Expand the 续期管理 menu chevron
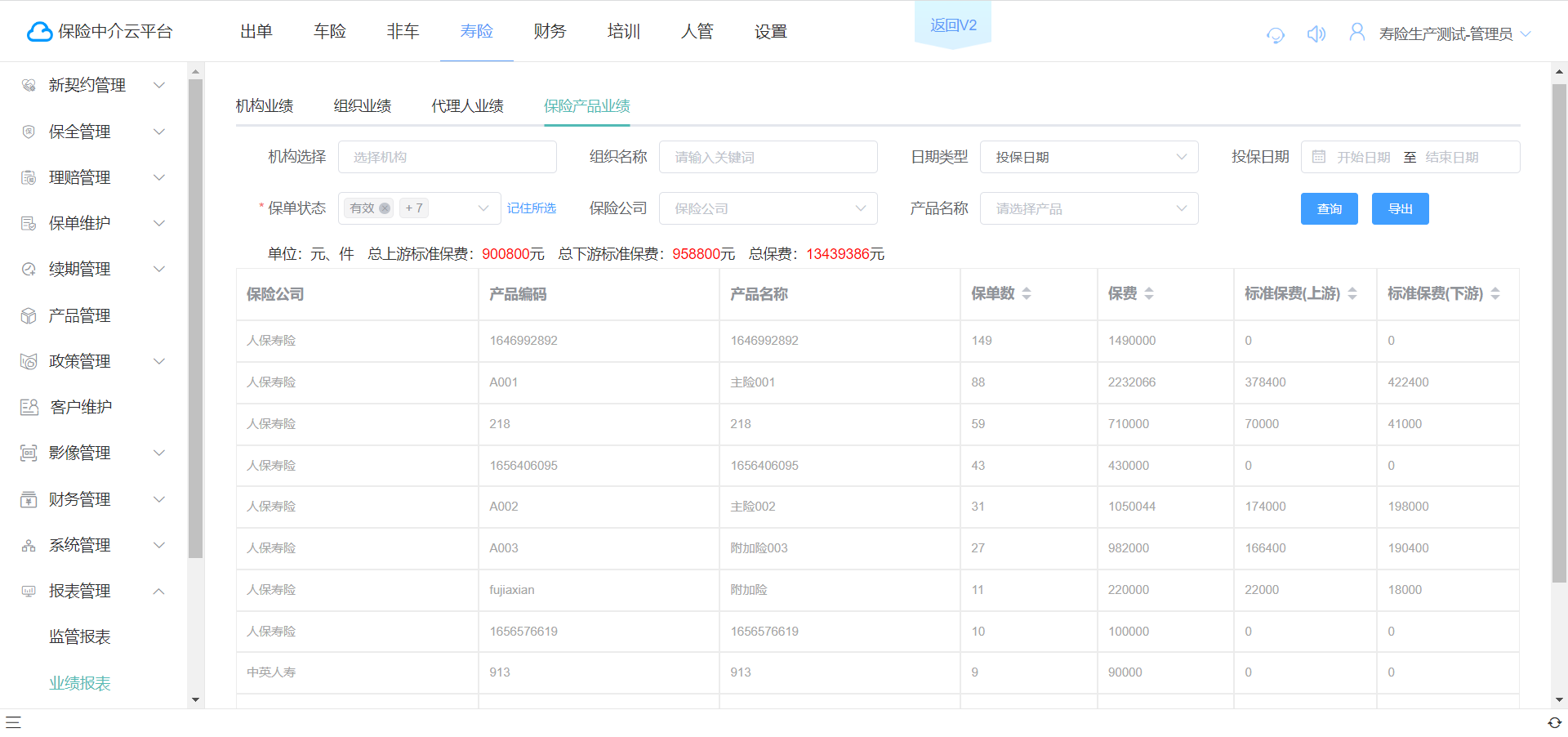The image size is (1568, 737). click(159, 269)
